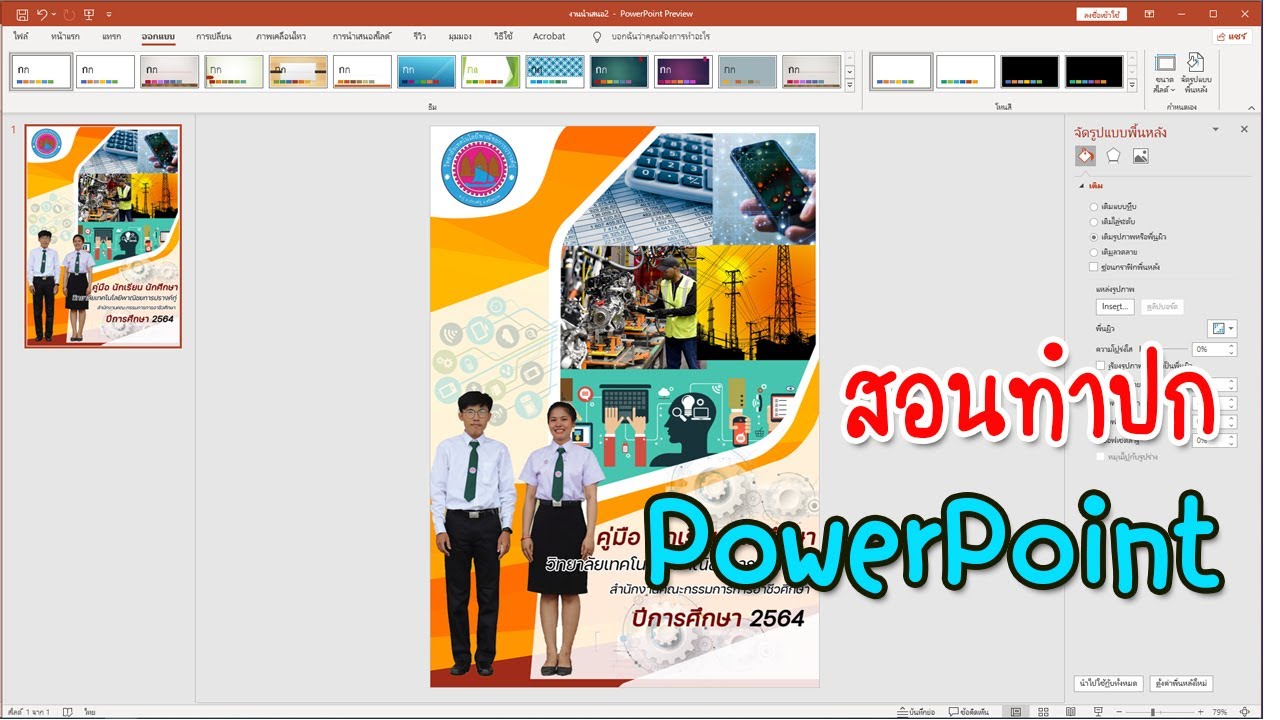Image resolution: width=1280 pixels, height=720 pixels.
Task: Click the จัดรูปแบบพื้นหลัง (Format Background) icon
Action: [x=1195, y=74]
